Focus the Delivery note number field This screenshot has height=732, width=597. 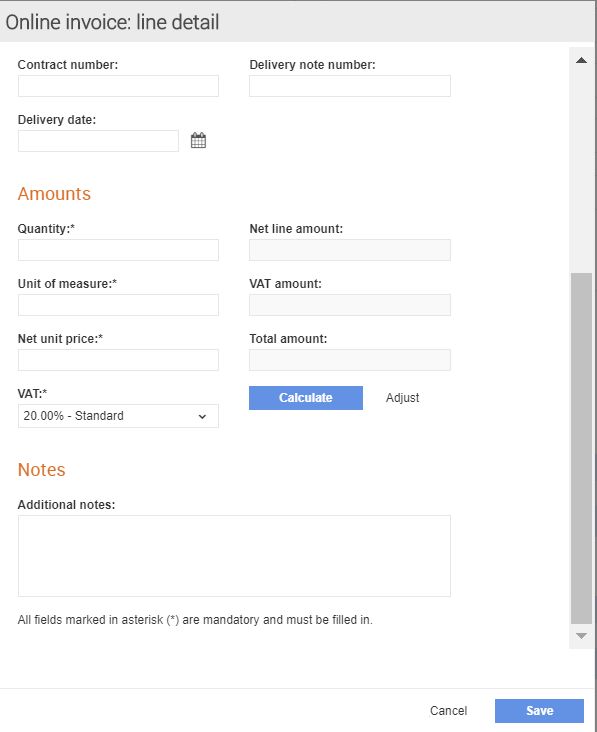[x=350, y=86]
